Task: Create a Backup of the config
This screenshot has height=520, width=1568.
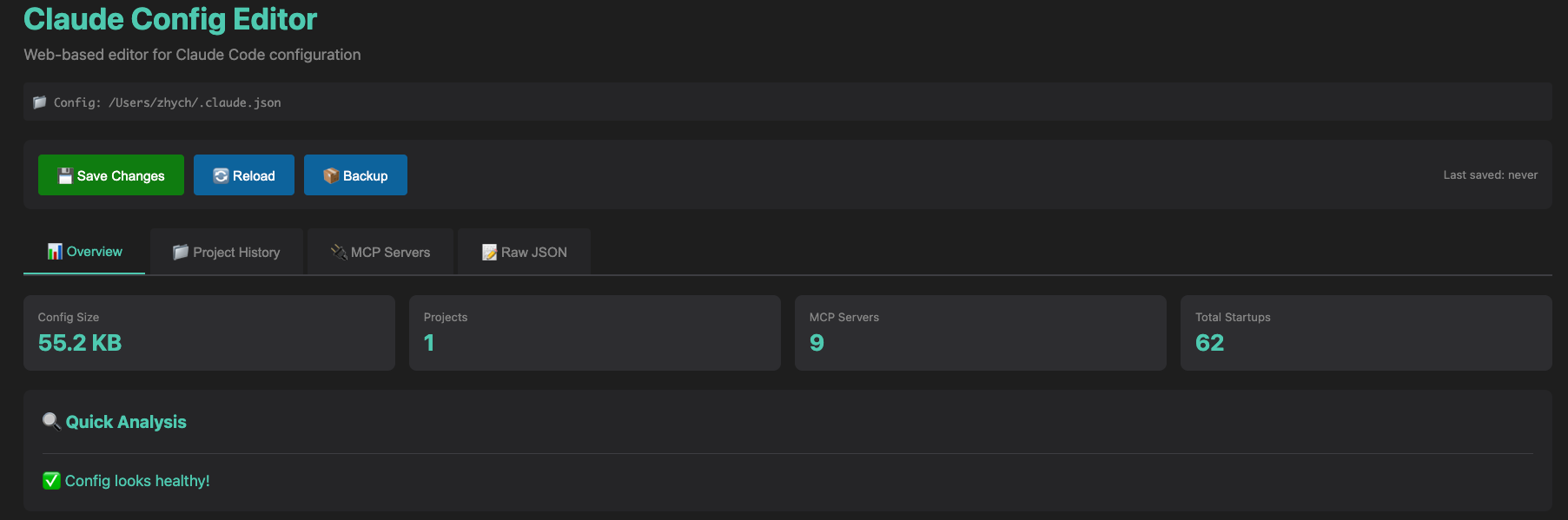Action: coord(355,175)
